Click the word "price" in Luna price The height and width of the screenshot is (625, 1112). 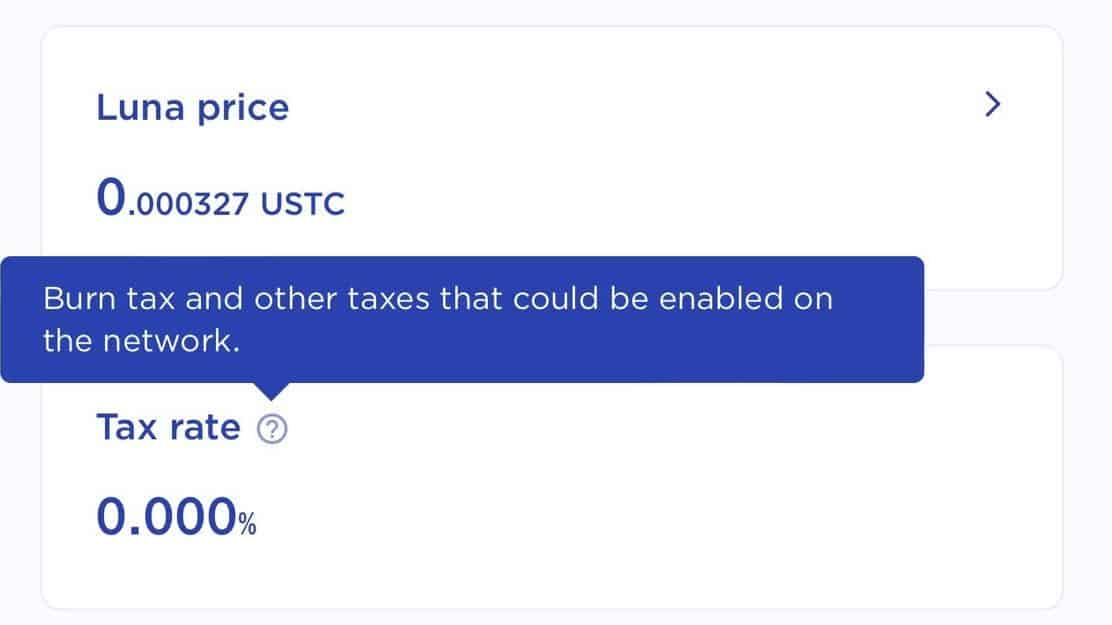pos(243,110)
